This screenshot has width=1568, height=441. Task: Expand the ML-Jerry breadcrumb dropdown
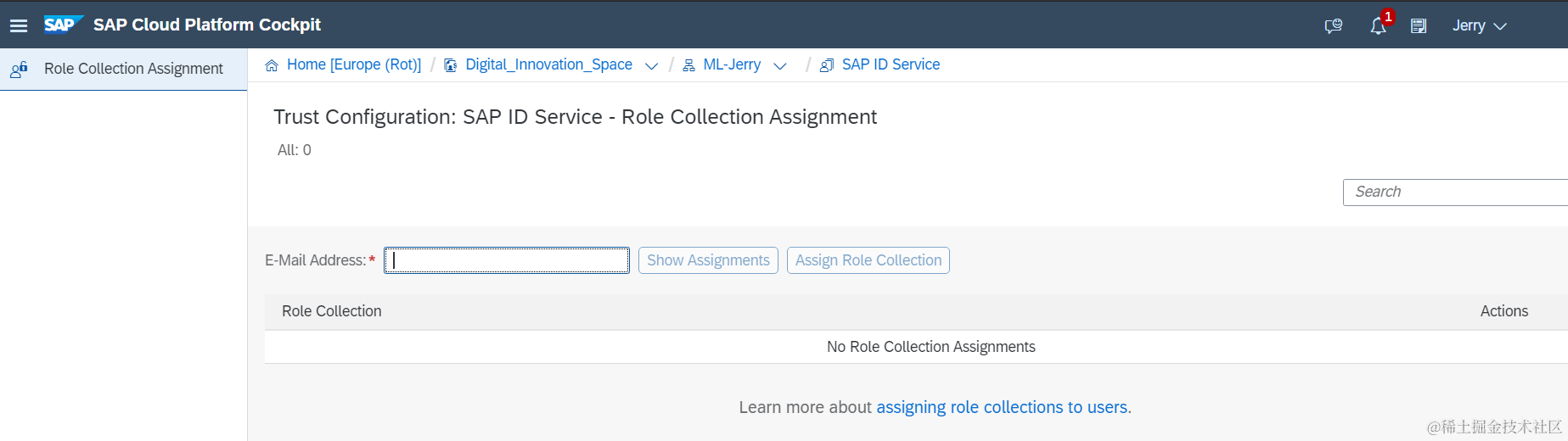(x=780, y=66)
